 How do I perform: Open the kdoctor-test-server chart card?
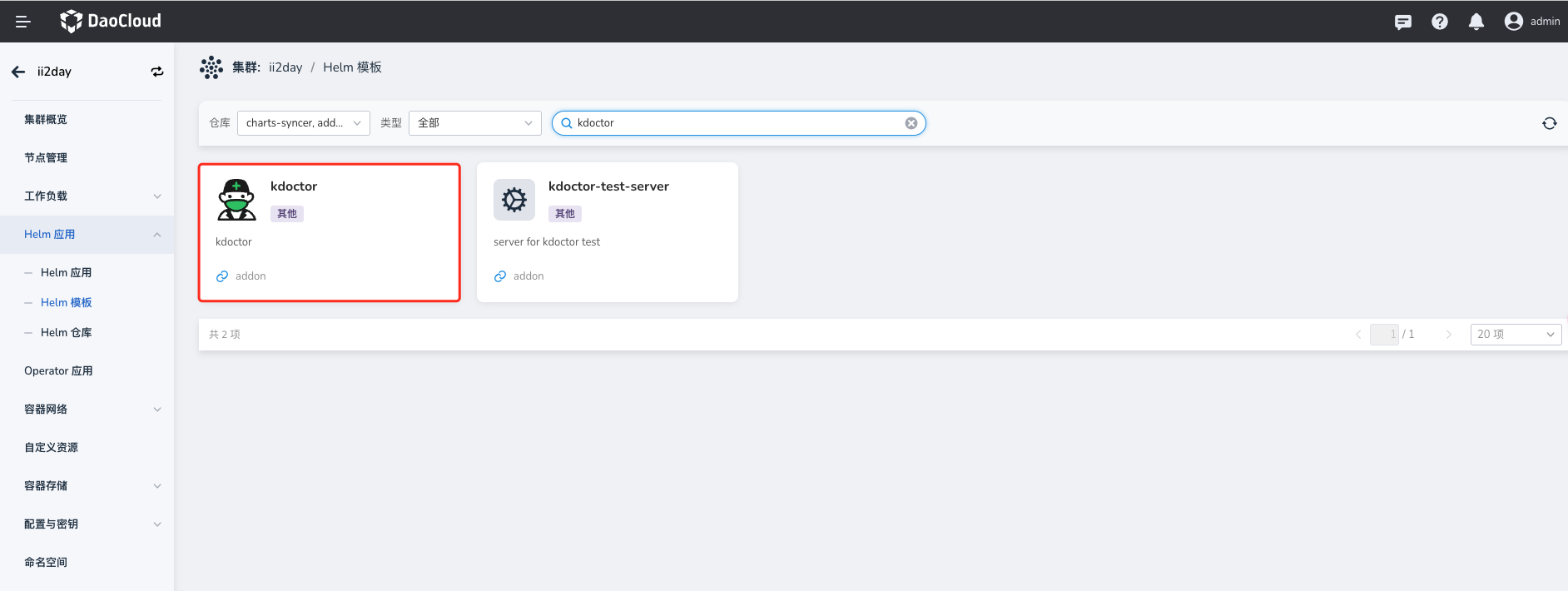(x=607, y=232)
